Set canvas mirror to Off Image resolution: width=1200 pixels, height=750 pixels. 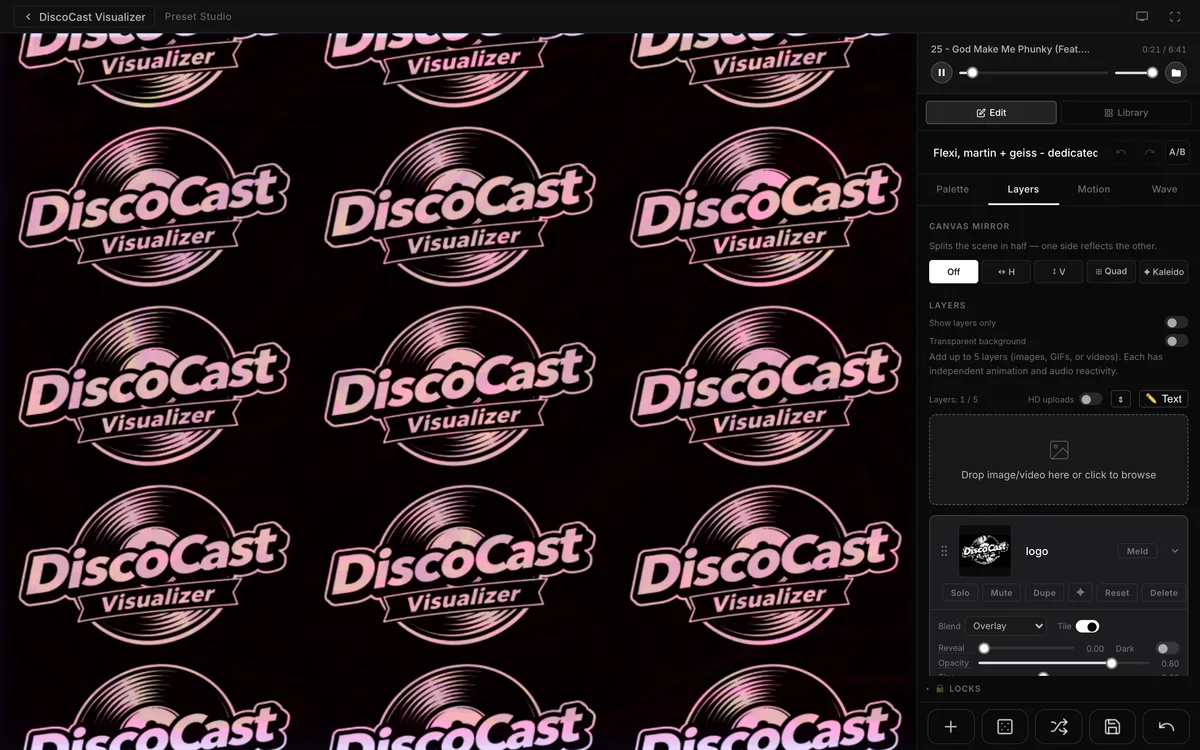[x=953, y=271]
